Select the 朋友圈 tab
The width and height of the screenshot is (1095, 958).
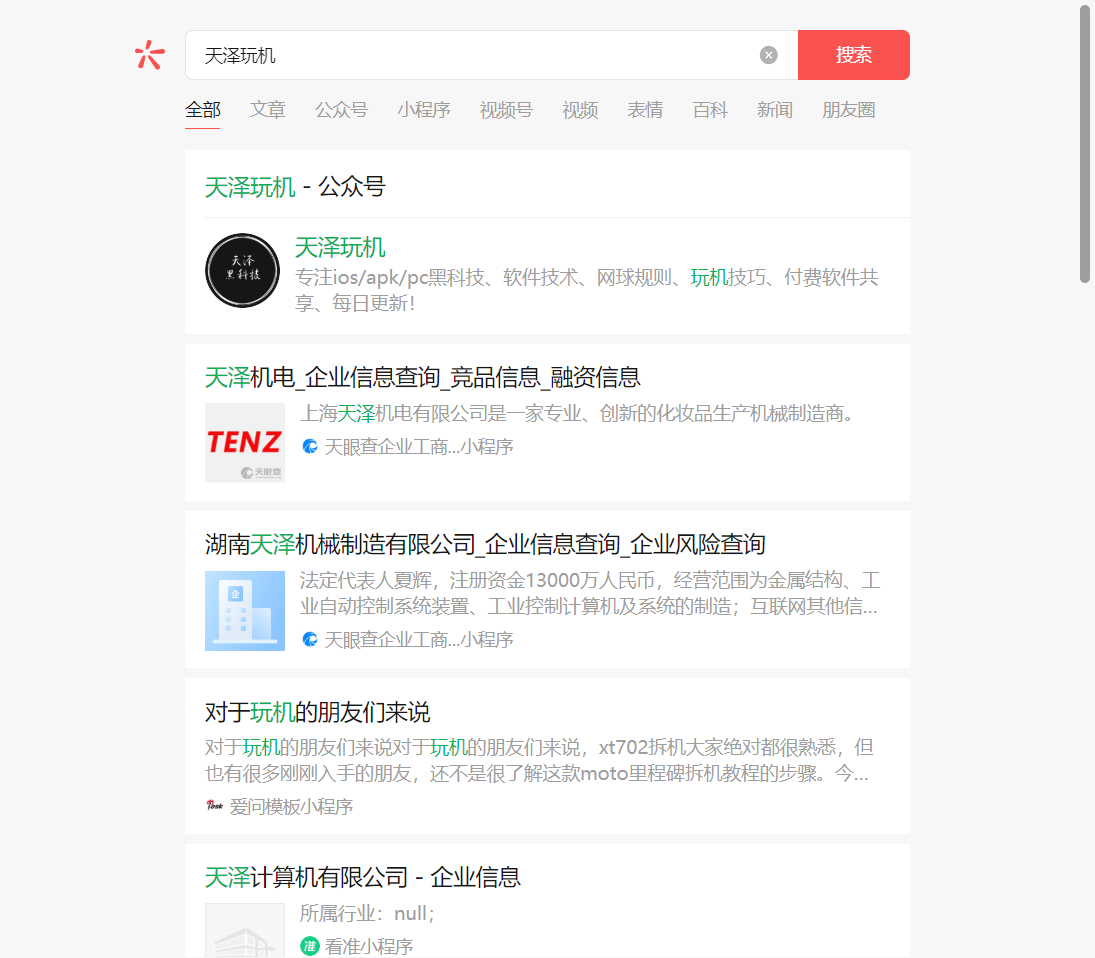point(848,110)
